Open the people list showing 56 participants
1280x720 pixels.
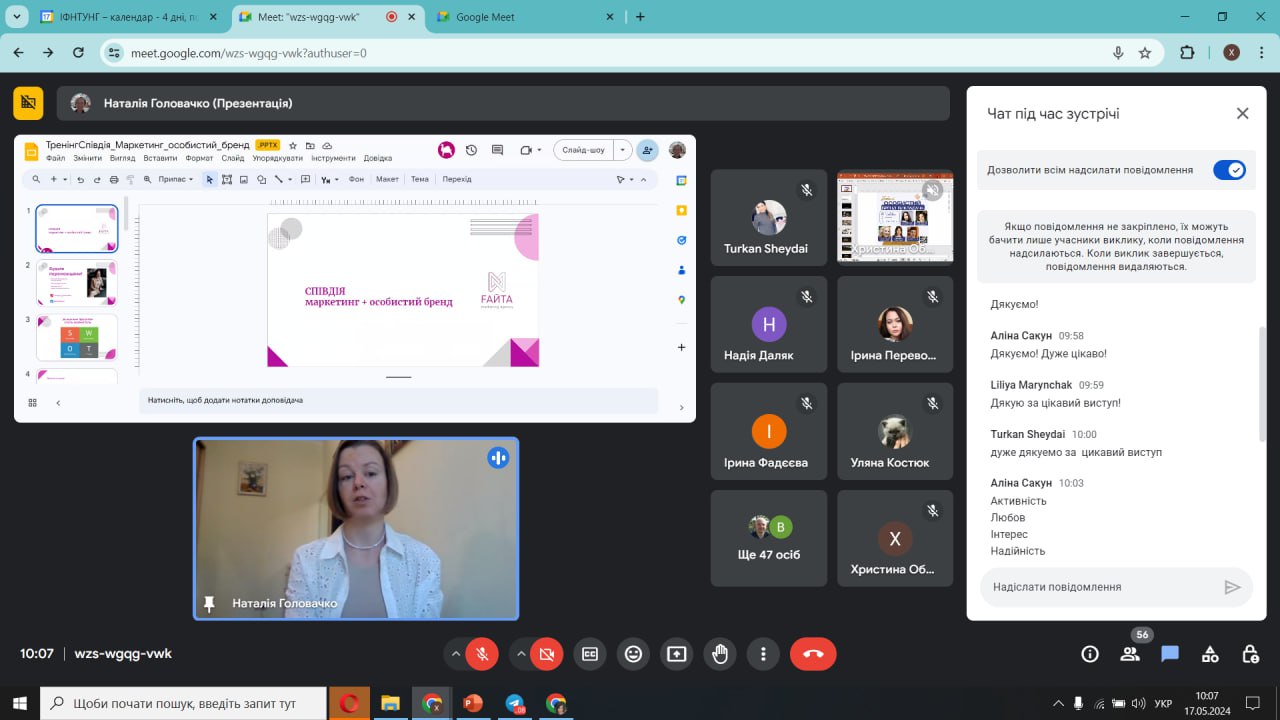[x=1130, y=654]
